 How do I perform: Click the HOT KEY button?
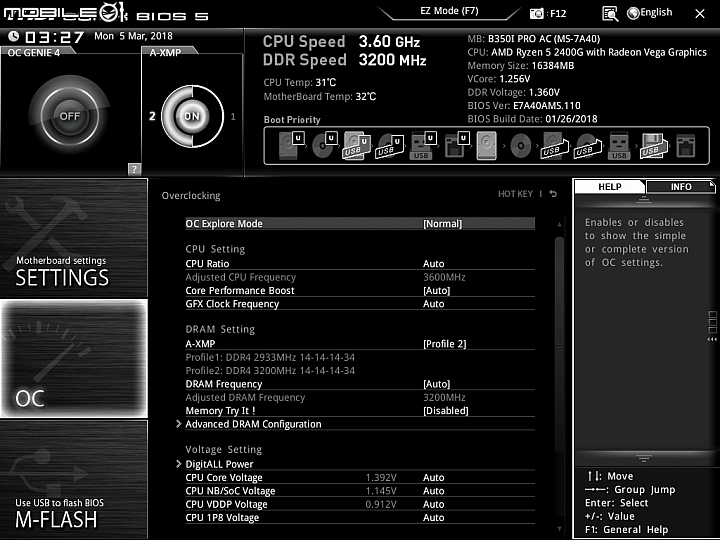pos(515,194)
